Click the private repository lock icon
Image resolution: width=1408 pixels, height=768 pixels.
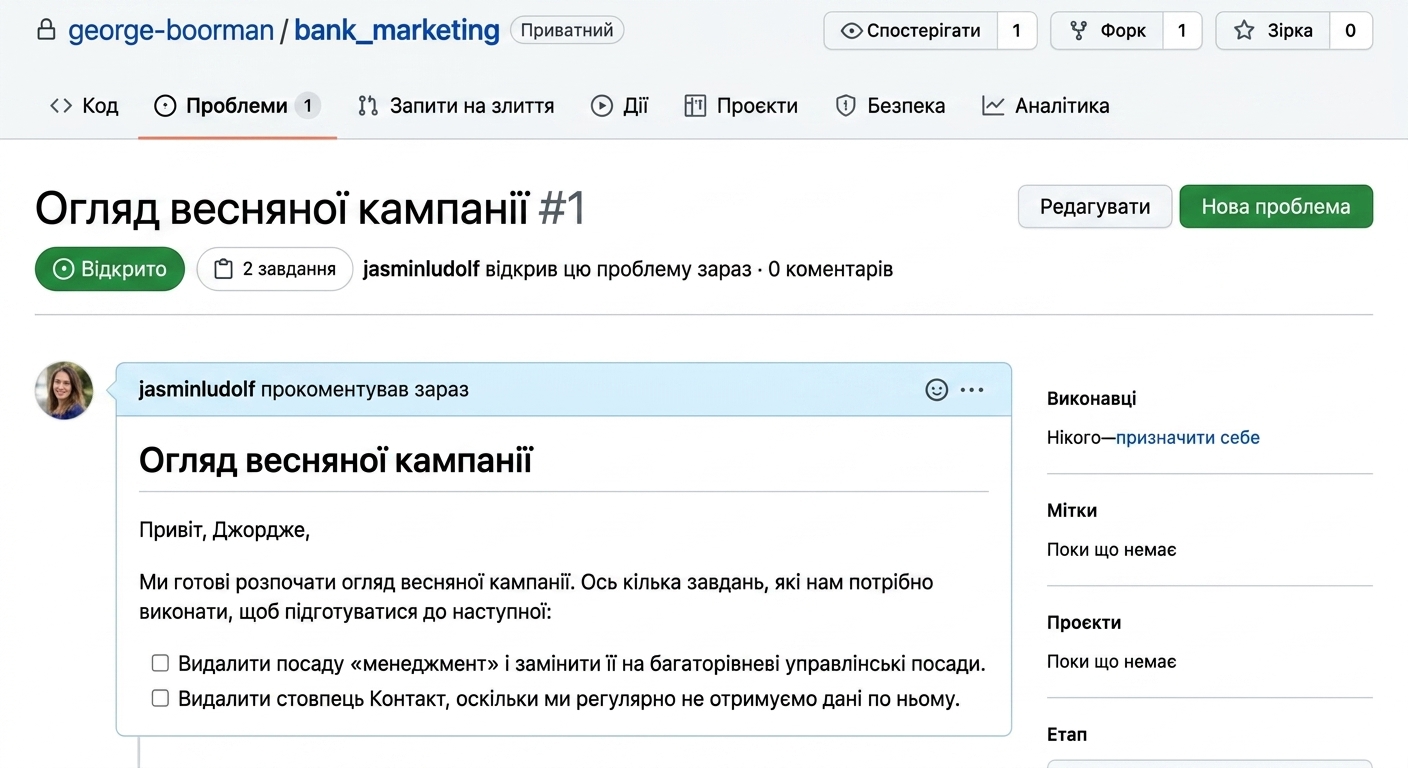[46, 30]
